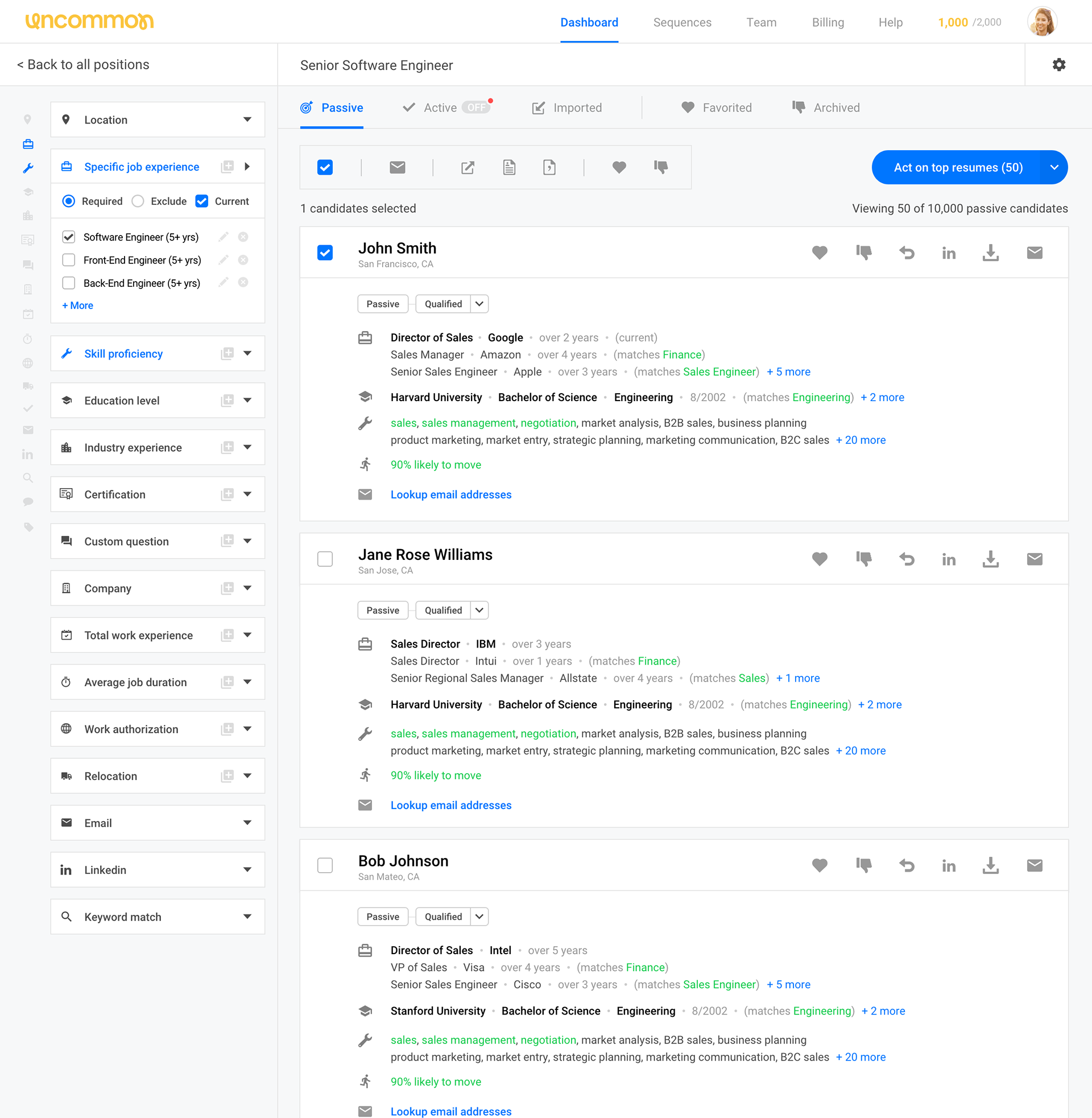Click the bulk email envelope toolbar icon
This screenshot has width=1092, height=1118.
click(x=398, y=167)
